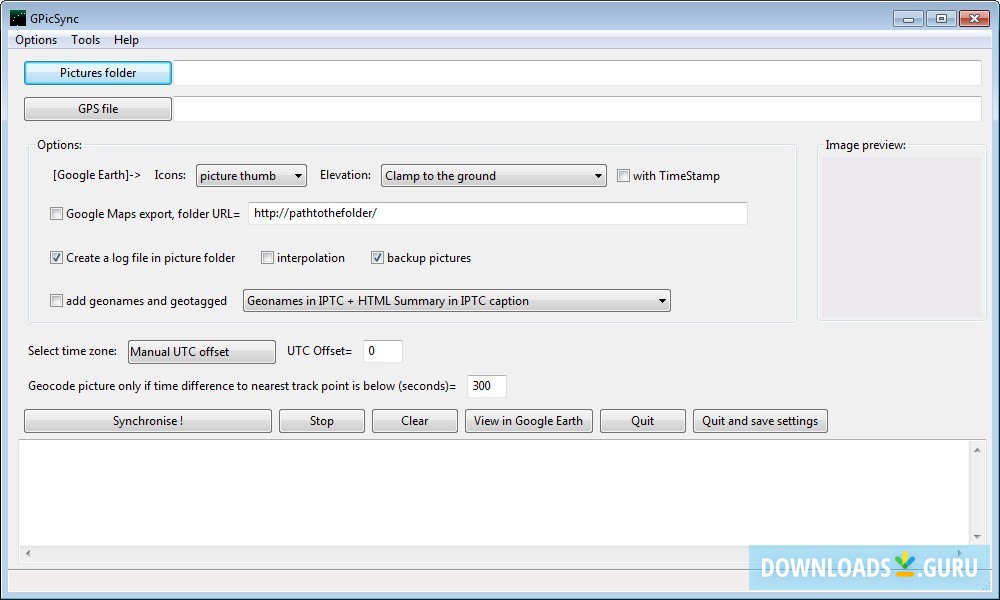
Task: Click the Image preview area
Action: pos(902,237)
